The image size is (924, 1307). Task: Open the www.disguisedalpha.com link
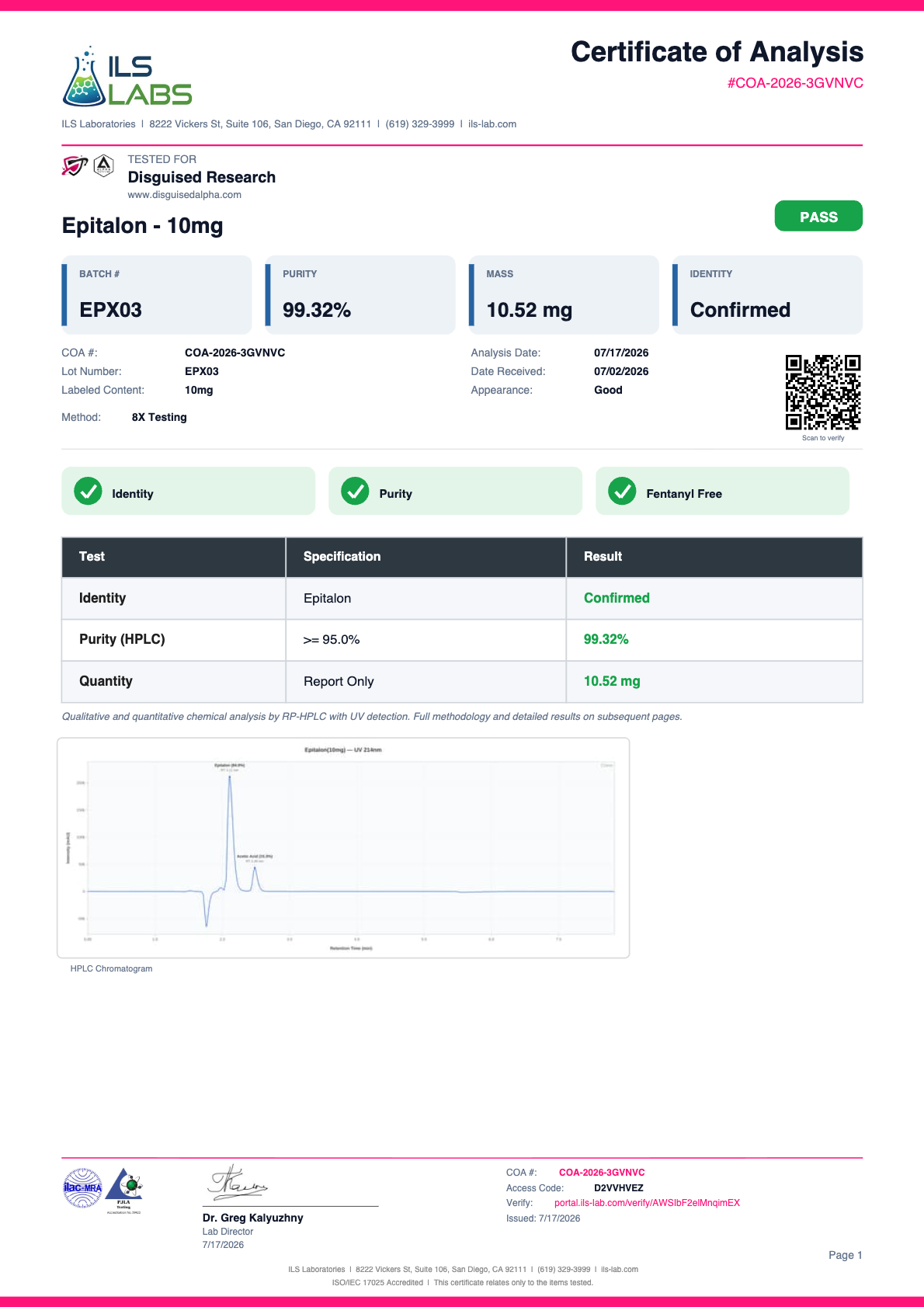coord(185,195)
